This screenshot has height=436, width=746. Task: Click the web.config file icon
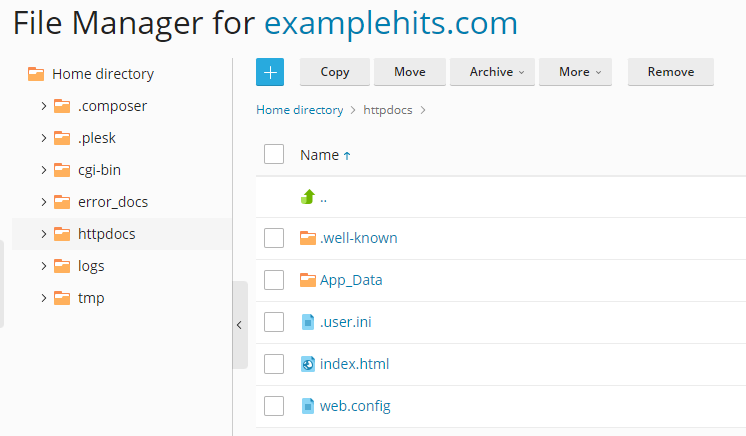point(308,406)
